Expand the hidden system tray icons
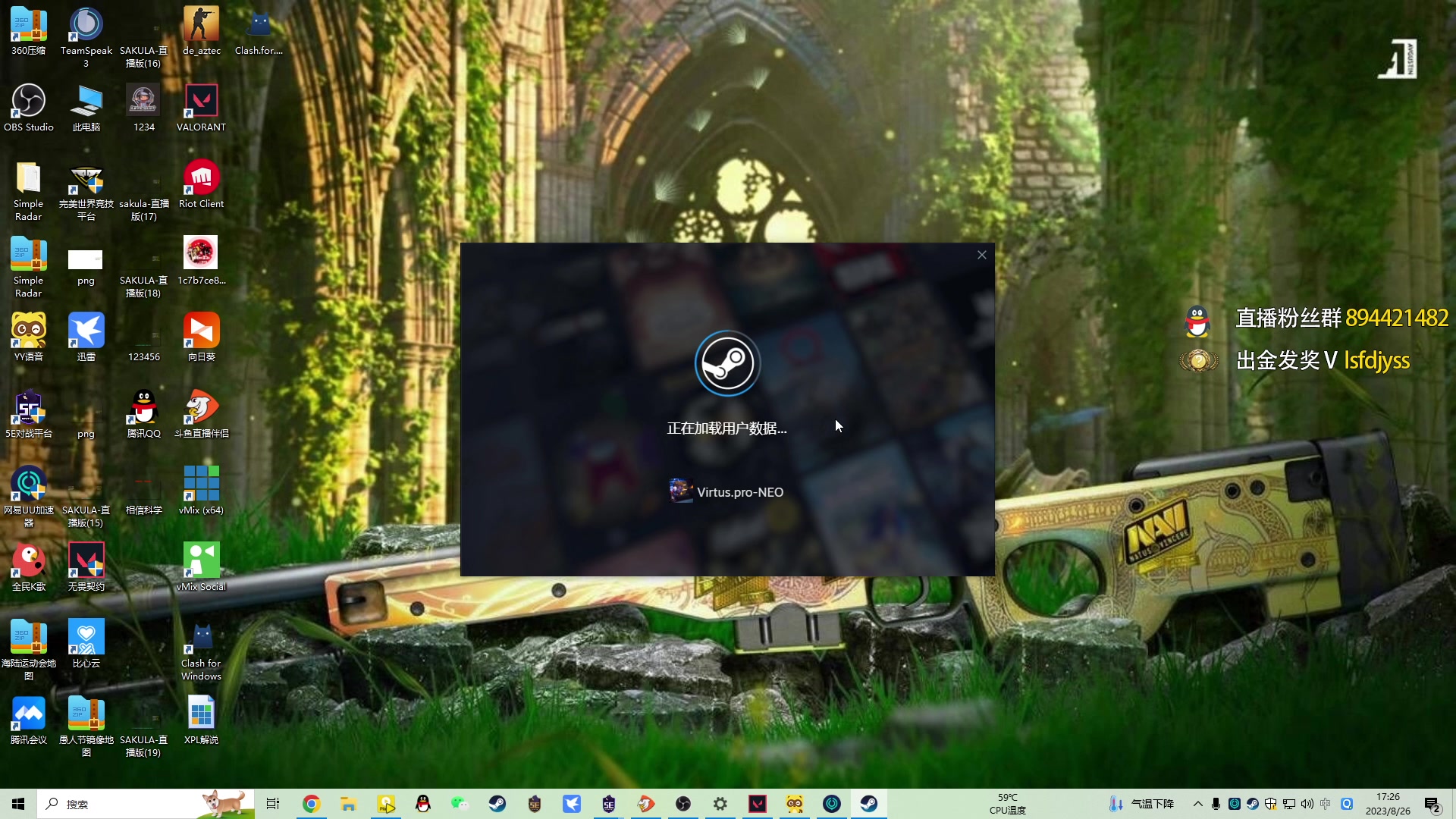 (1197, 804)
